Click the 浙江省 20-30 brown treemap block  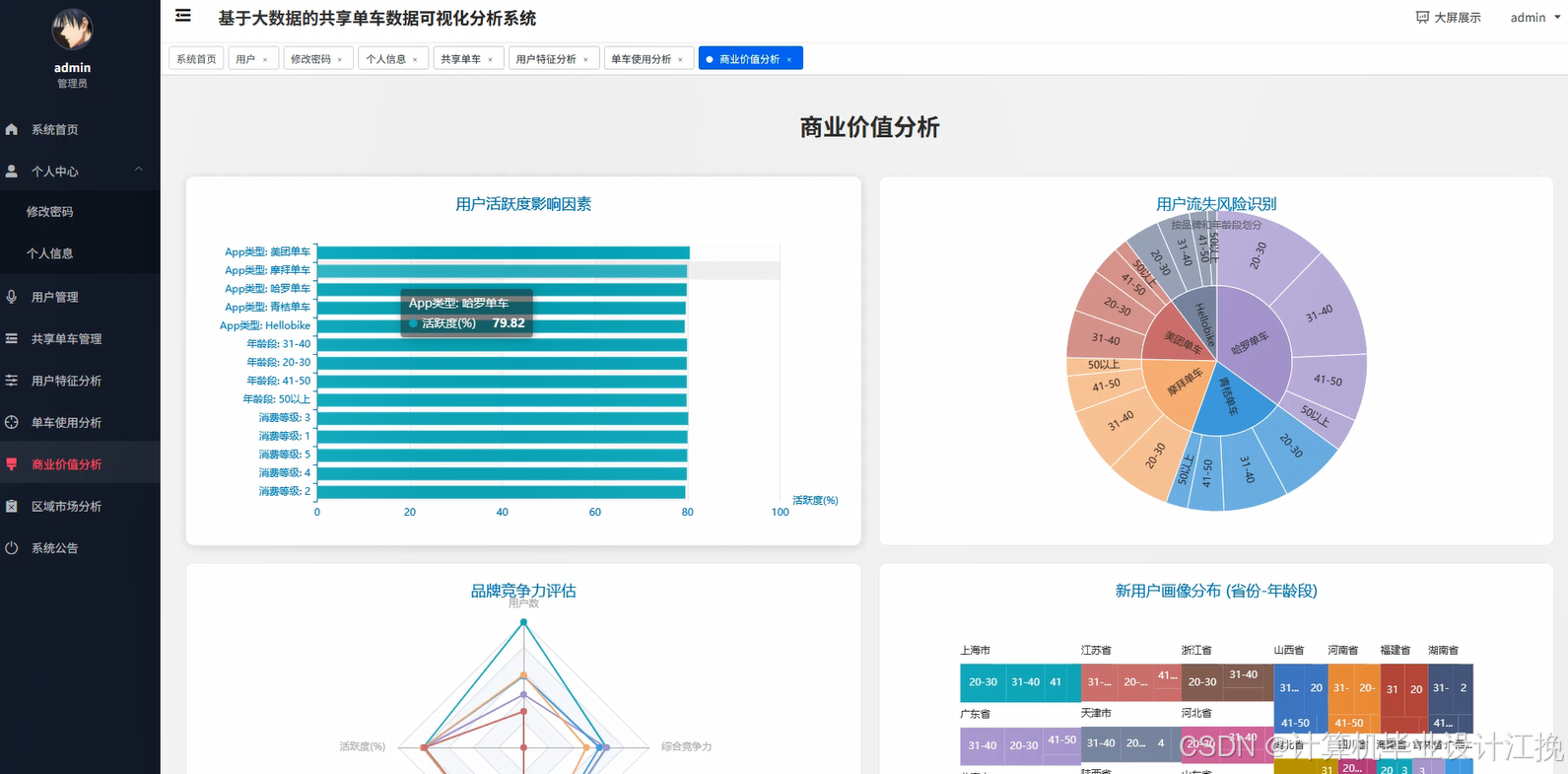[x=1201, y=682]
